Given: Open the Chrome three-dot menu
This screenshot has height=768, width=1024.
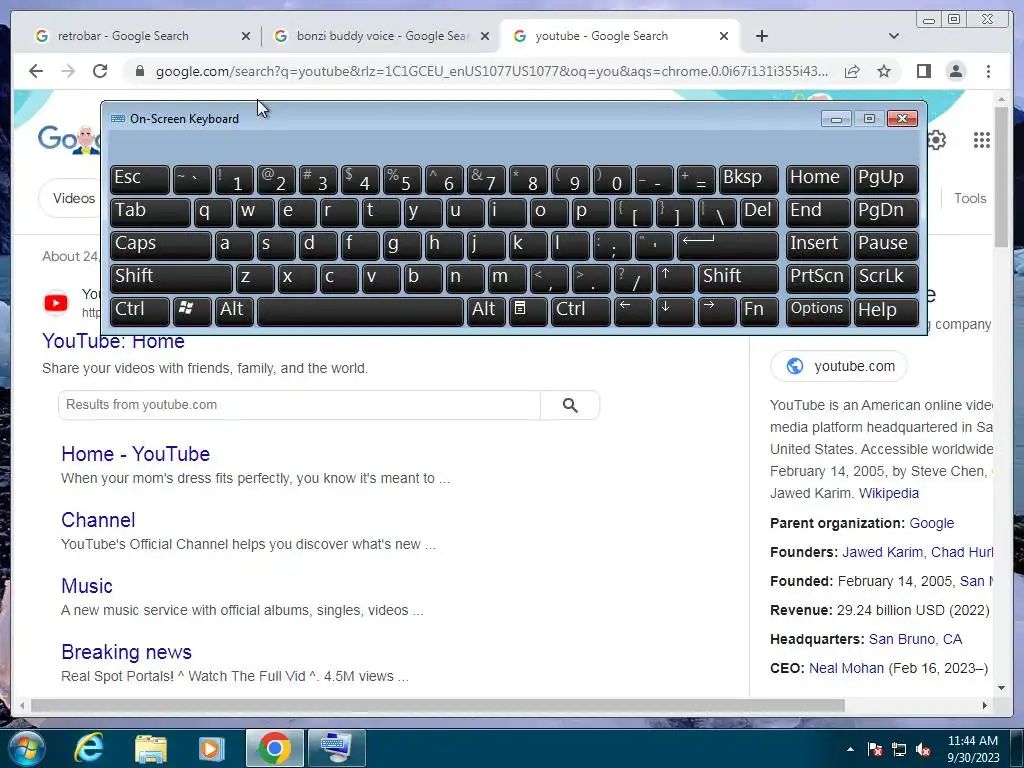Looking at the screenshot, I should 988,71.
